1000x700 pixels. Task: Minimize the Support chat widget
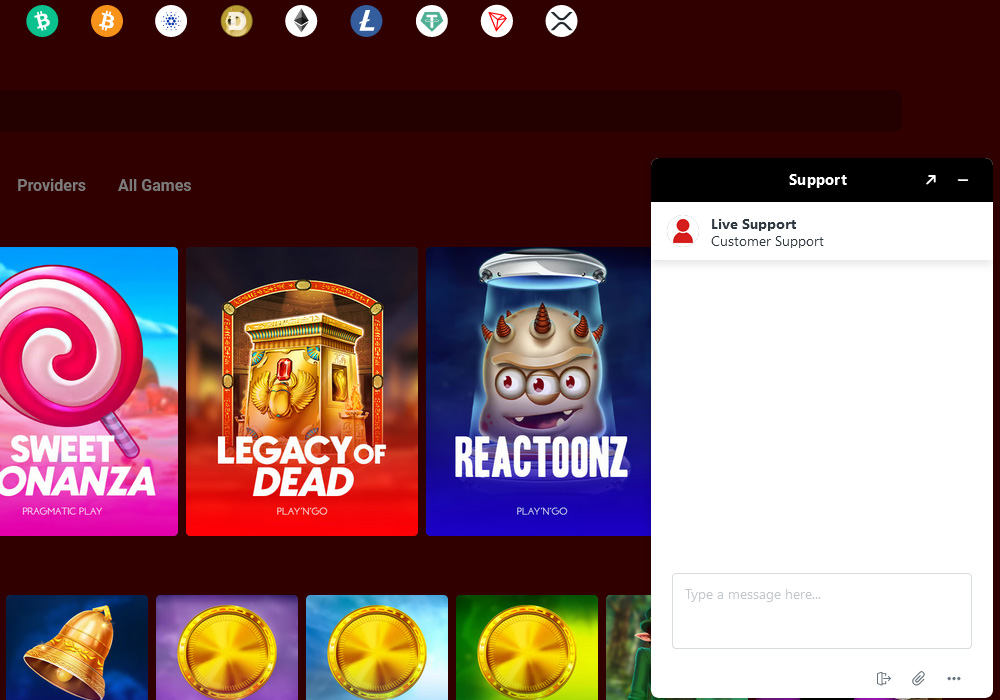[x=963, y=180]
